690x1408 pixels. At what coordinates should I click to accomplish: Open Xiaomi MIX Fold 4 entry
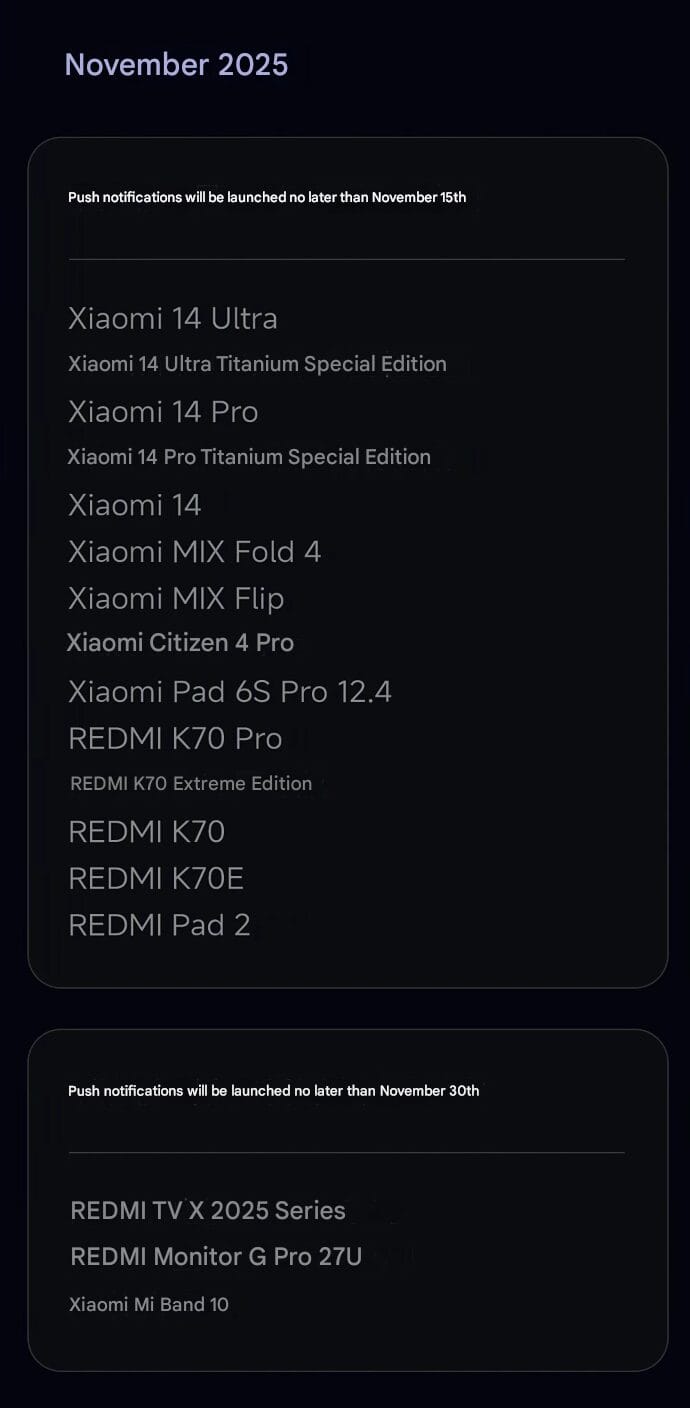point(194,552)
